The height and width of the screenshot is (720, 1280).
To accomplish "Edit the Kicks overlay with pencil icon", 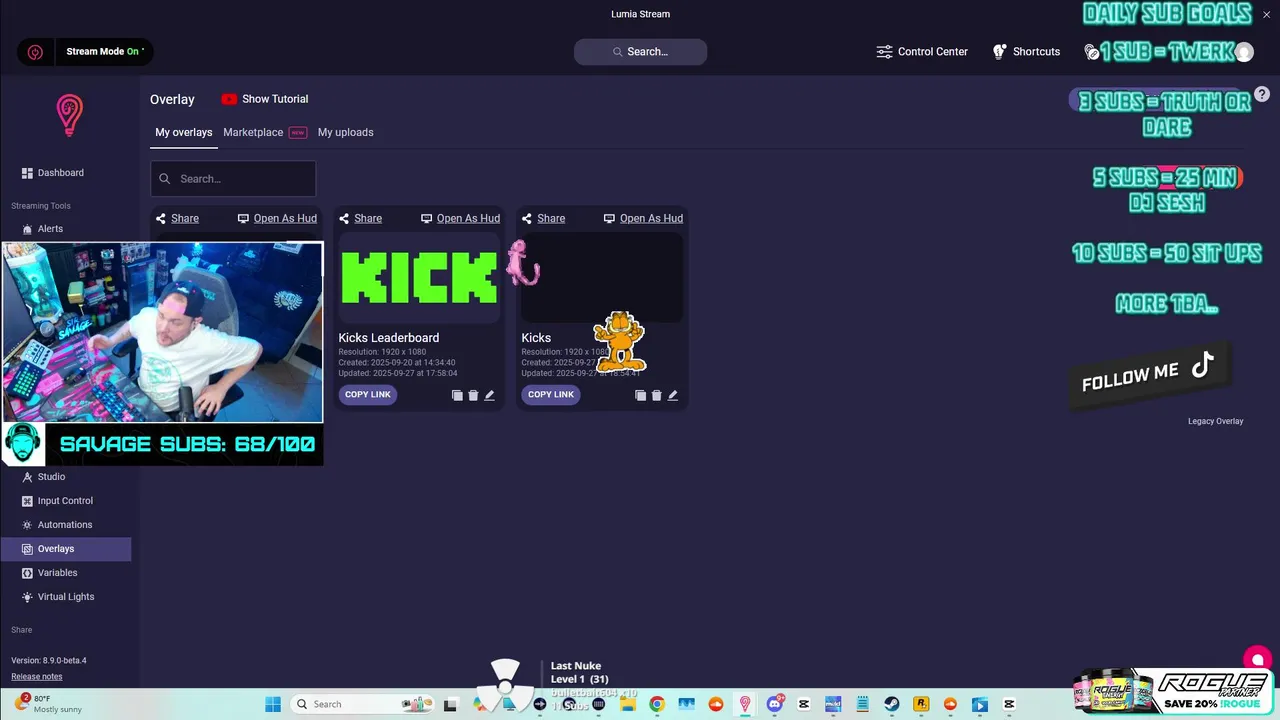I will click(x=672, y=395).
